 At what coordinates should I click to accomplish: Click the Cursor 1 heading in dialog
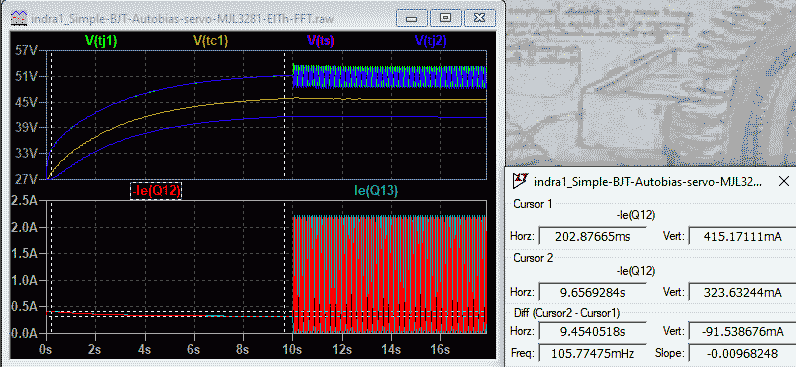[x=533, y=204]
